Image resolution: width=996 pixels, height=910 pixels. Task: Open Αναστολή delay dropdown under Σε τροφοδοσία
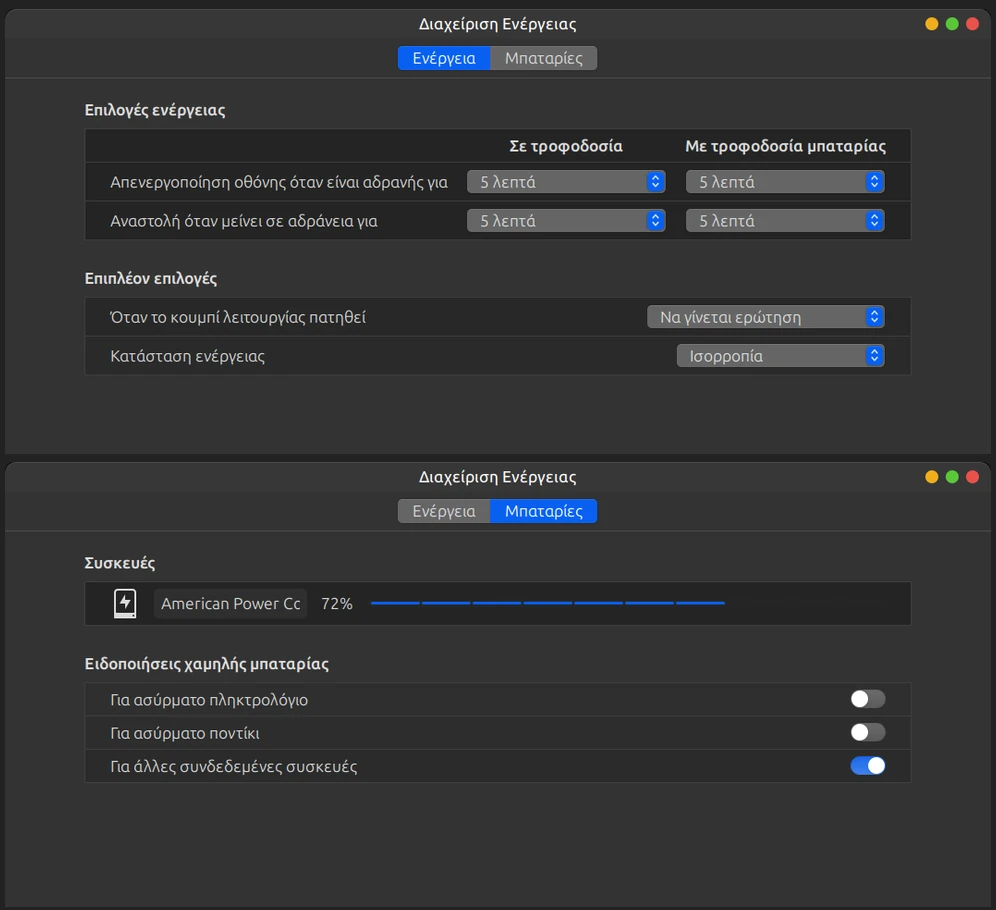click(x=566, y=221)
